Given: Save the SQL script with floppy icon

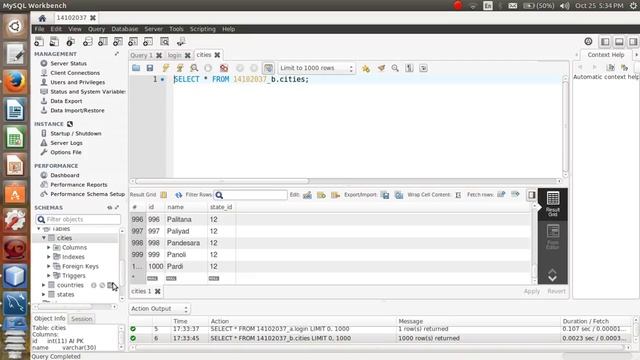Looking at the screenshot, I should pos(150,68).
